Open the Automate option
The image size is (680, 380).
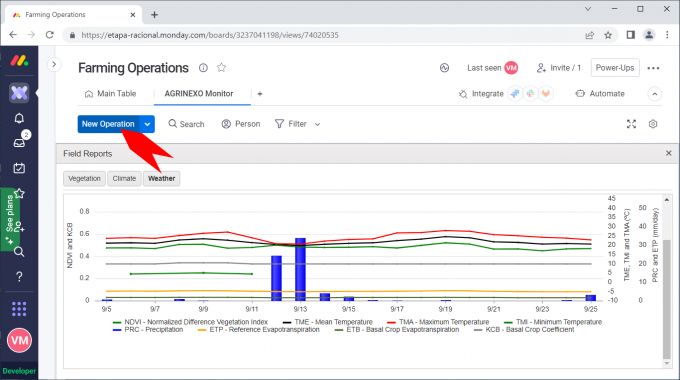600,94
